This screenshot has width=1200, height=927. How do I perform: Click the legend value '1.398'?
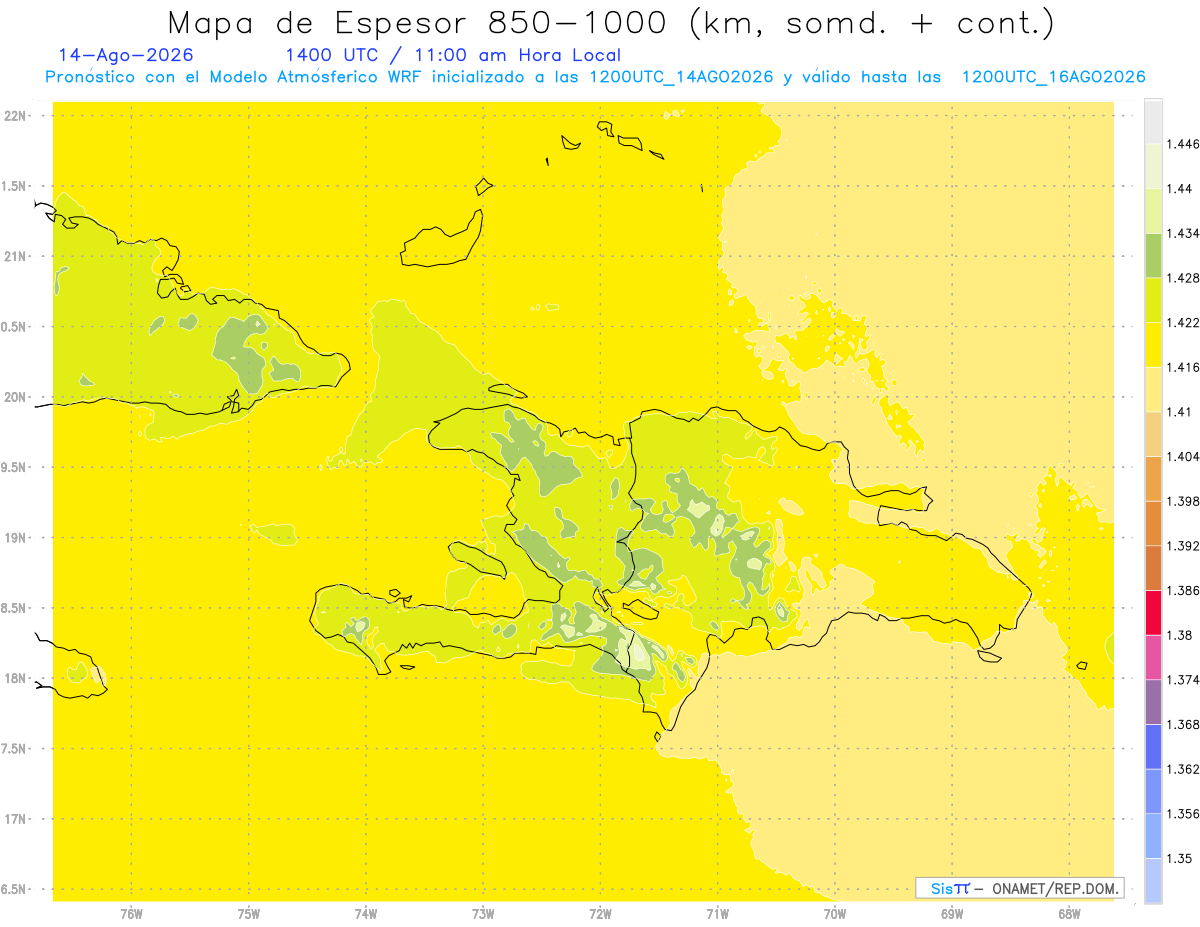point(1181,501)
